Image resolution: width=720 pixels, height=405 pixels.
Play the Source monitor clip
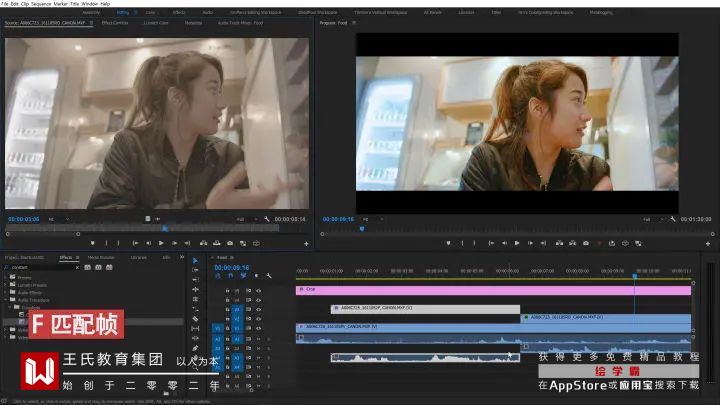[161, 243]
